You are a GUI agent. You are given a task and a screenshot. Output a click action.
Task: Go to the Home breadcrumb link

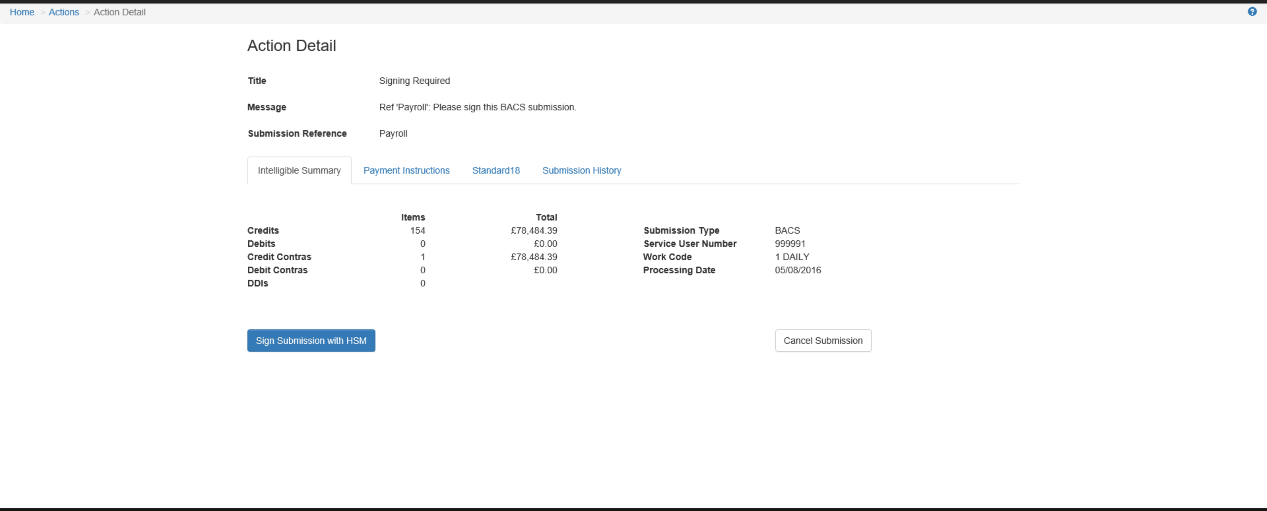point(22,12)
